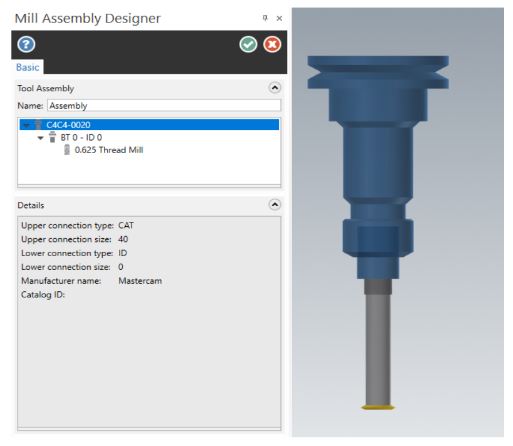Close the Mill Assembly Designer panel
The image size is (513, 446).
pyautogui.click(x=279, y=18)
